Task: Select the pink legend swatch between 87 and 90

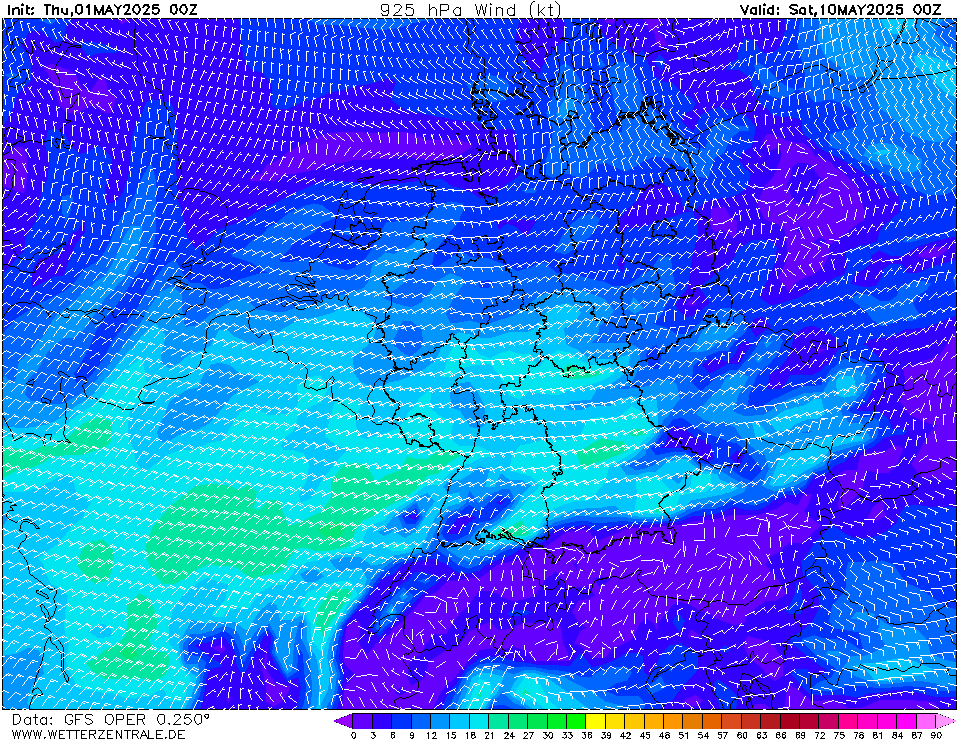Action: [927, 721]
